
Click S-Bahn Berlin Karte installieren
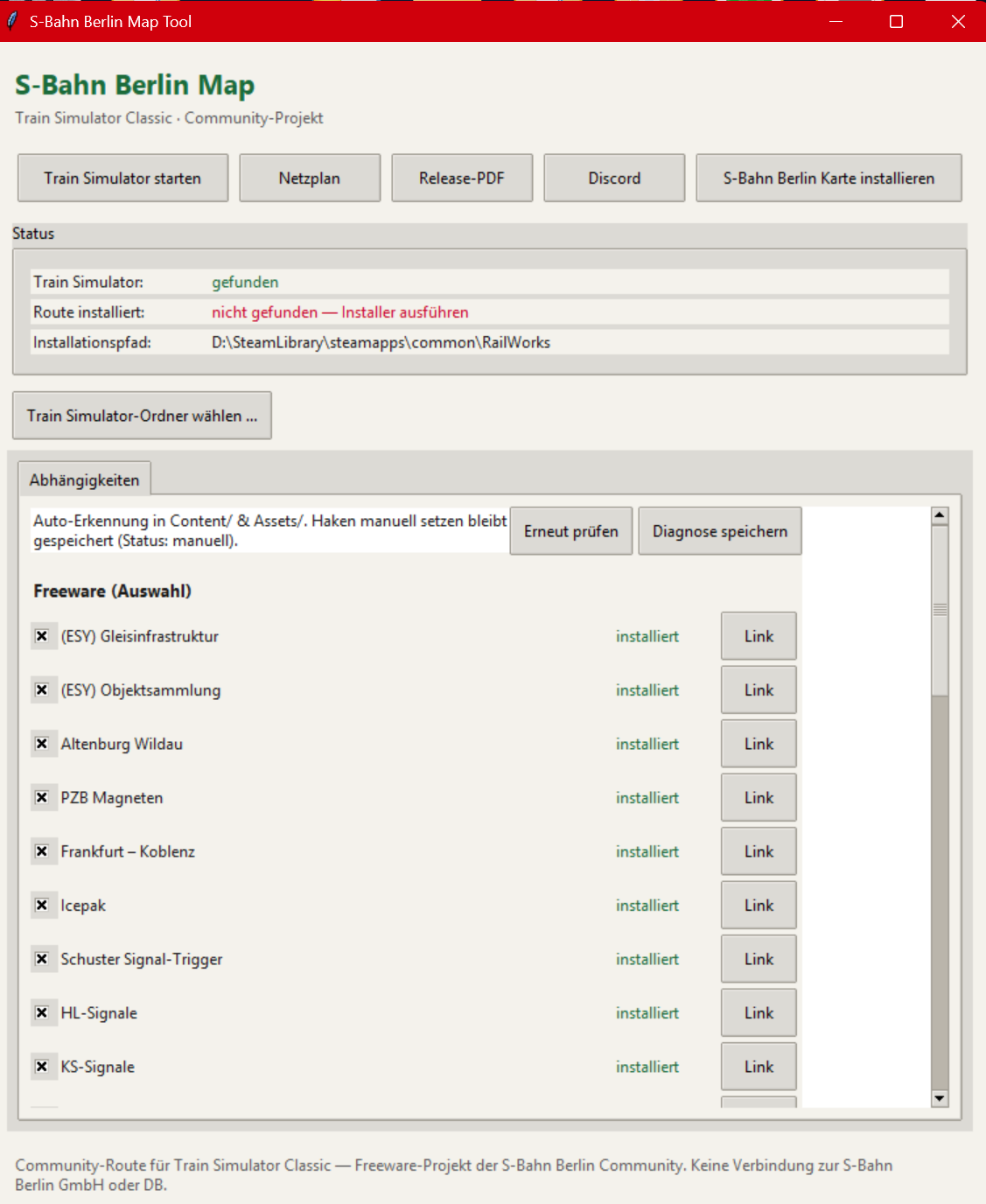(x=829, y=178)
